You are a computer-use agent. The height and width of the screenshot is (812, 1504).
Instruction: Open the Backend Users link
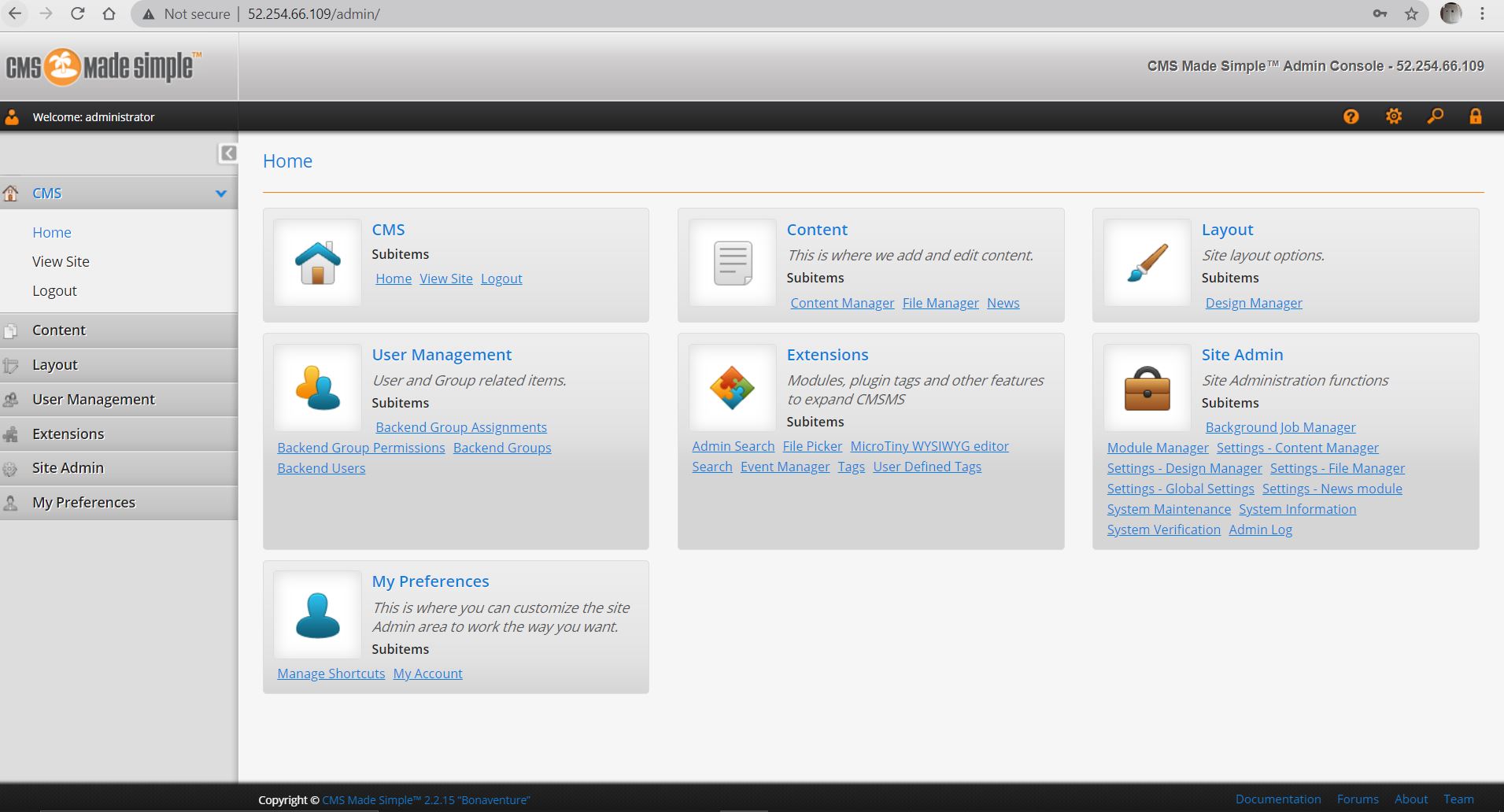321,468
